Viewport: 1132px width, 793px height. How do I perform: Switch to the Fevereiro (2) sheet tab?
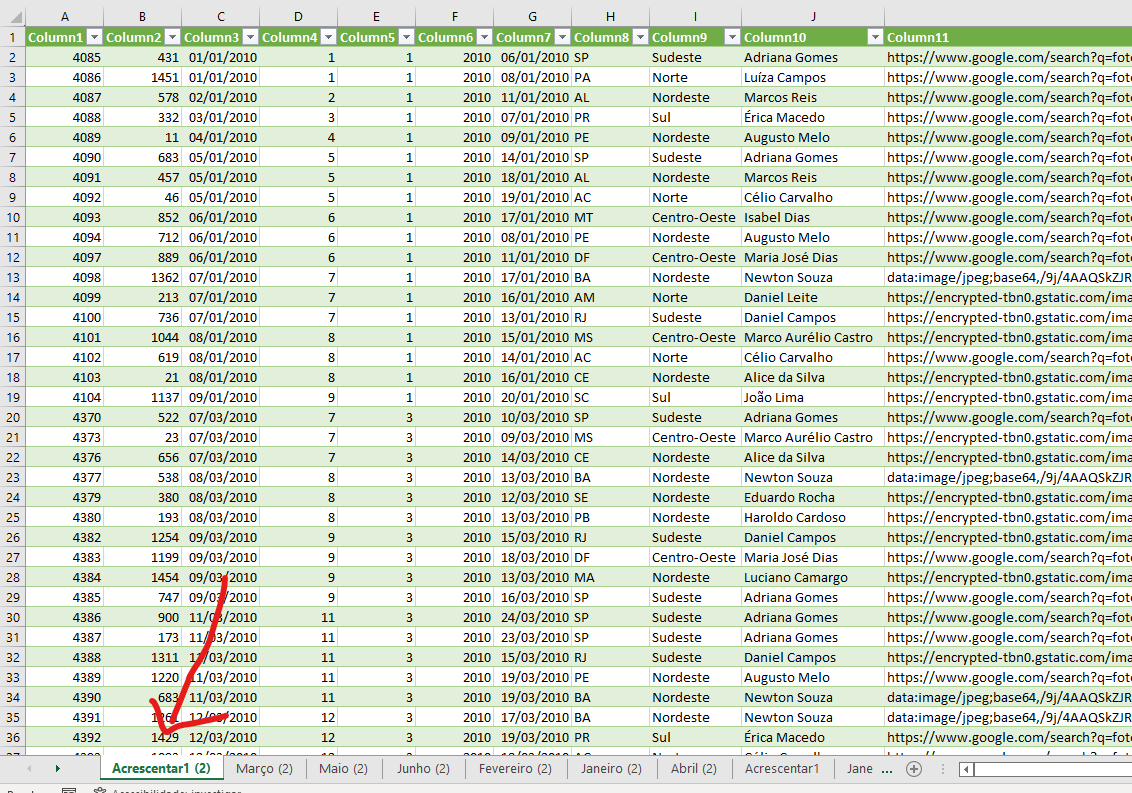515,768
